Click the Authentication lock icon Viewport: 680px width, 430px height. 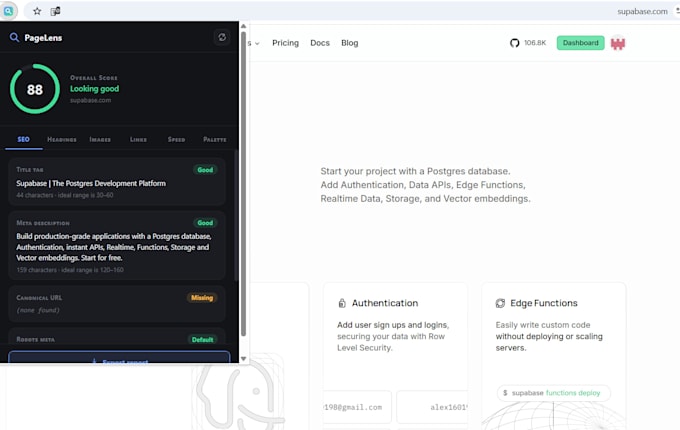click(342, 303)
